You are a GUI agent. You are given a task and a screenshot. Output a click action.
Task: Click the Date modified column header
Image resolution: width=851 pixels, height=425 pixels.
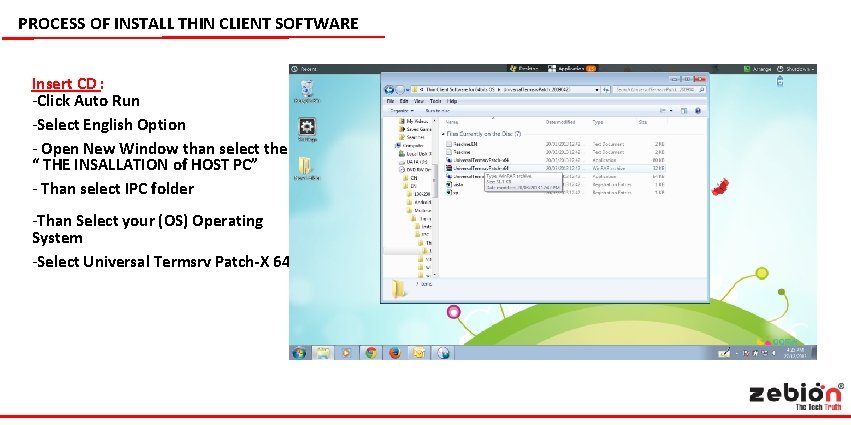click(560, 123)
